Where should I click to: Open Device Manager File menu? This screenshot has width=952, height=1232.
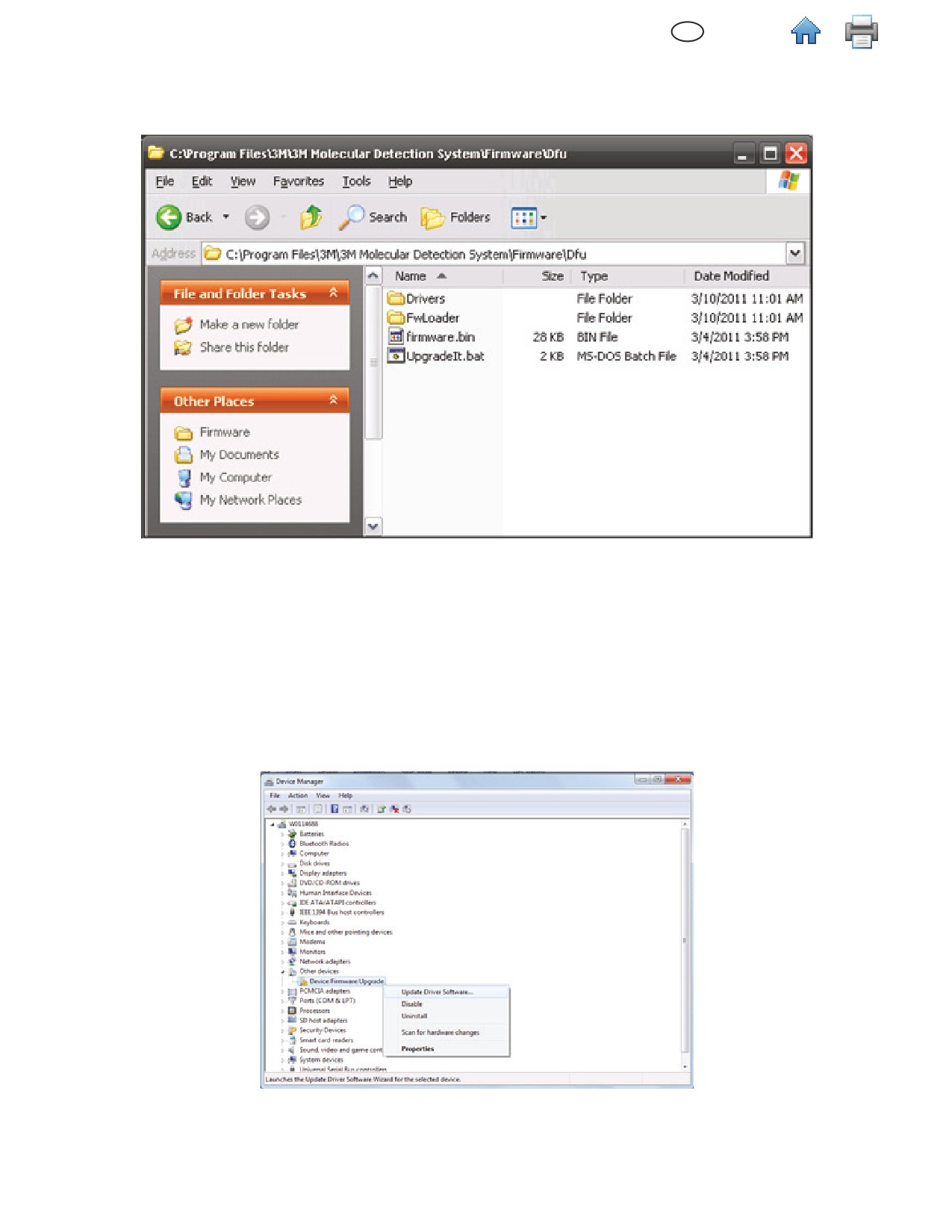click(275, 796)
